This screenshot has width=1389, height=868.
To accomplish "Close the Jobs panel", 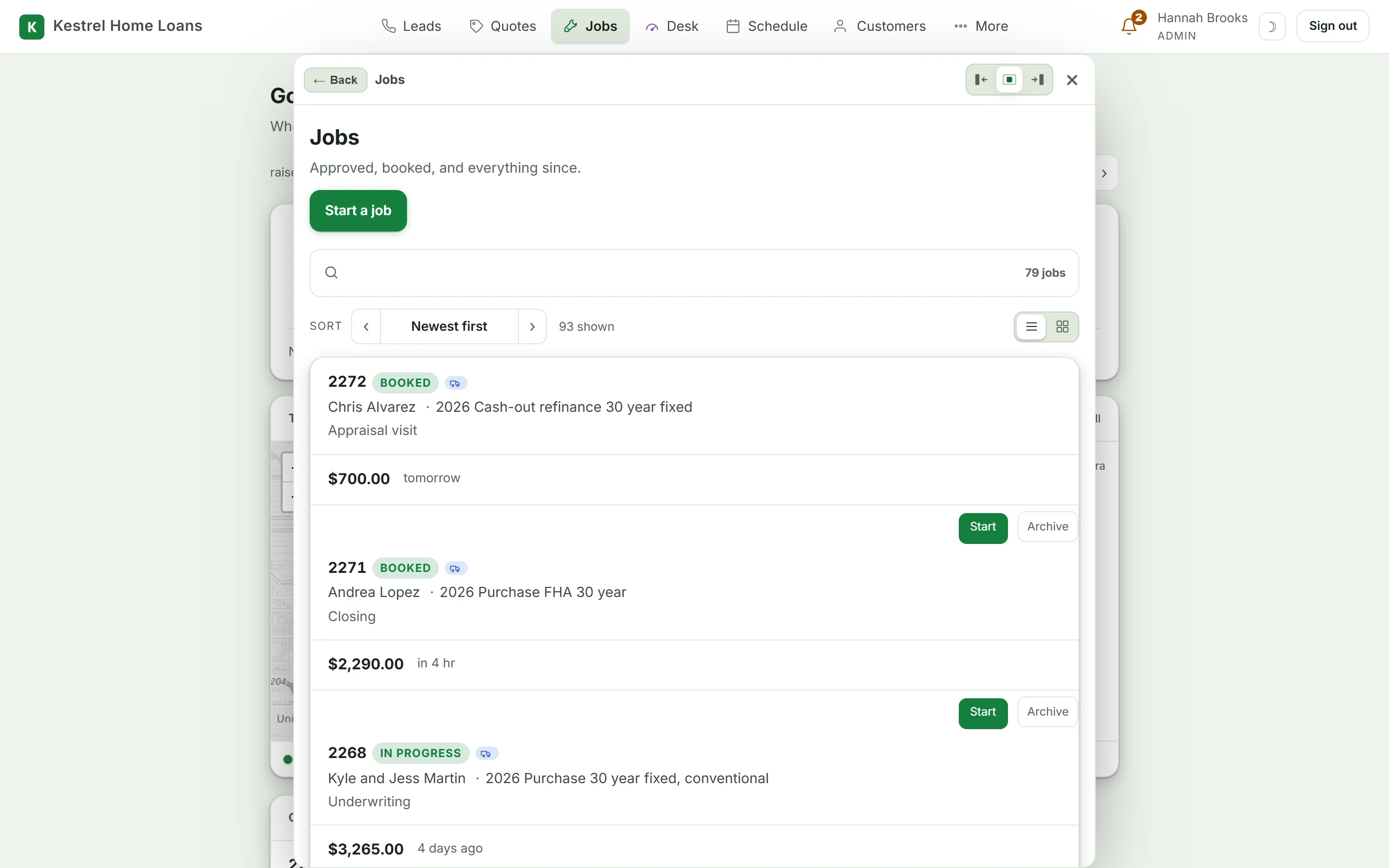I will pyautogui.click(x=1072, y=80).
